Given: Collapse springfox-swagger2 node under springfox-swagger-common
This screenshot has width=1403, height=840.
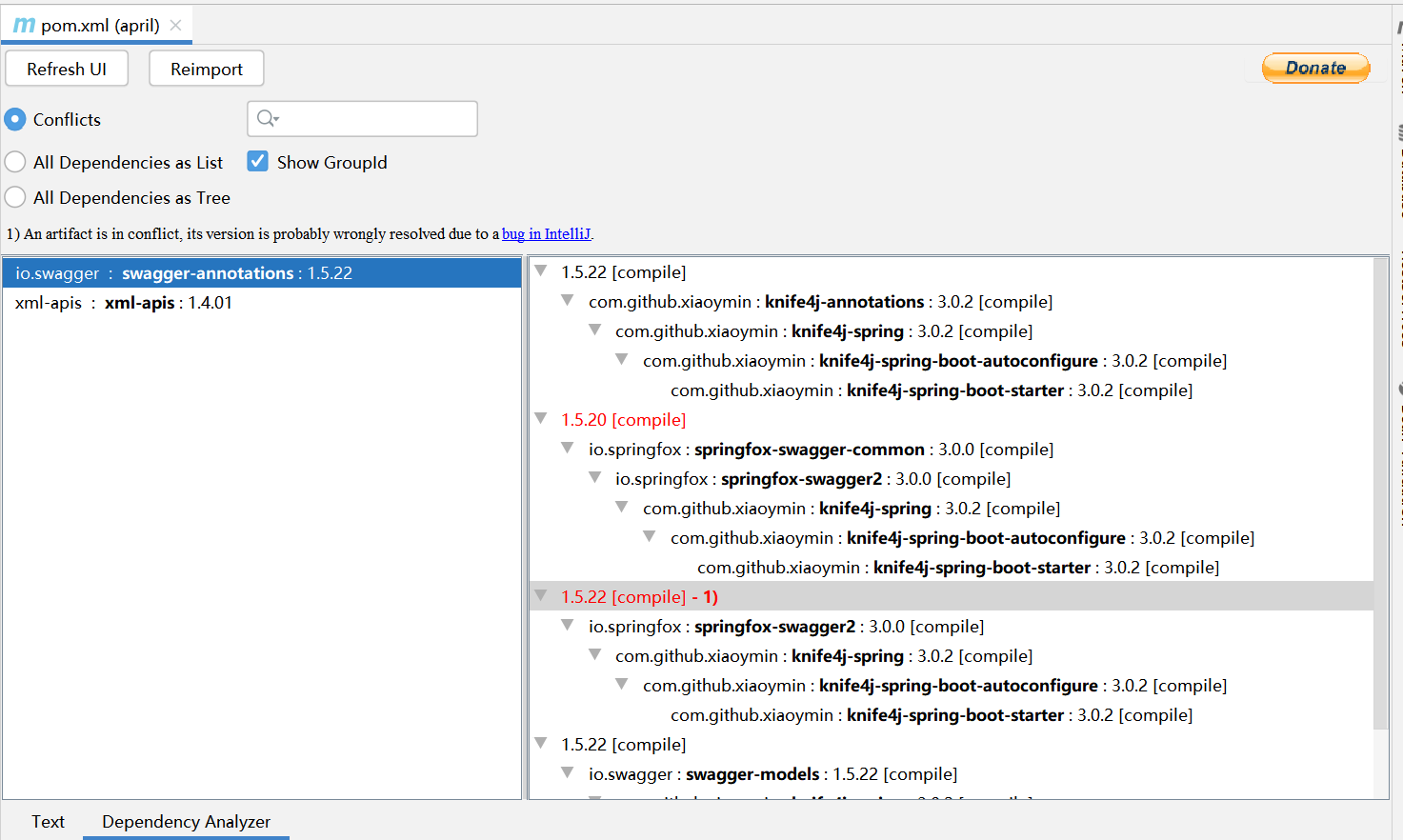Looking at the screenshot, I should (594, 478).
